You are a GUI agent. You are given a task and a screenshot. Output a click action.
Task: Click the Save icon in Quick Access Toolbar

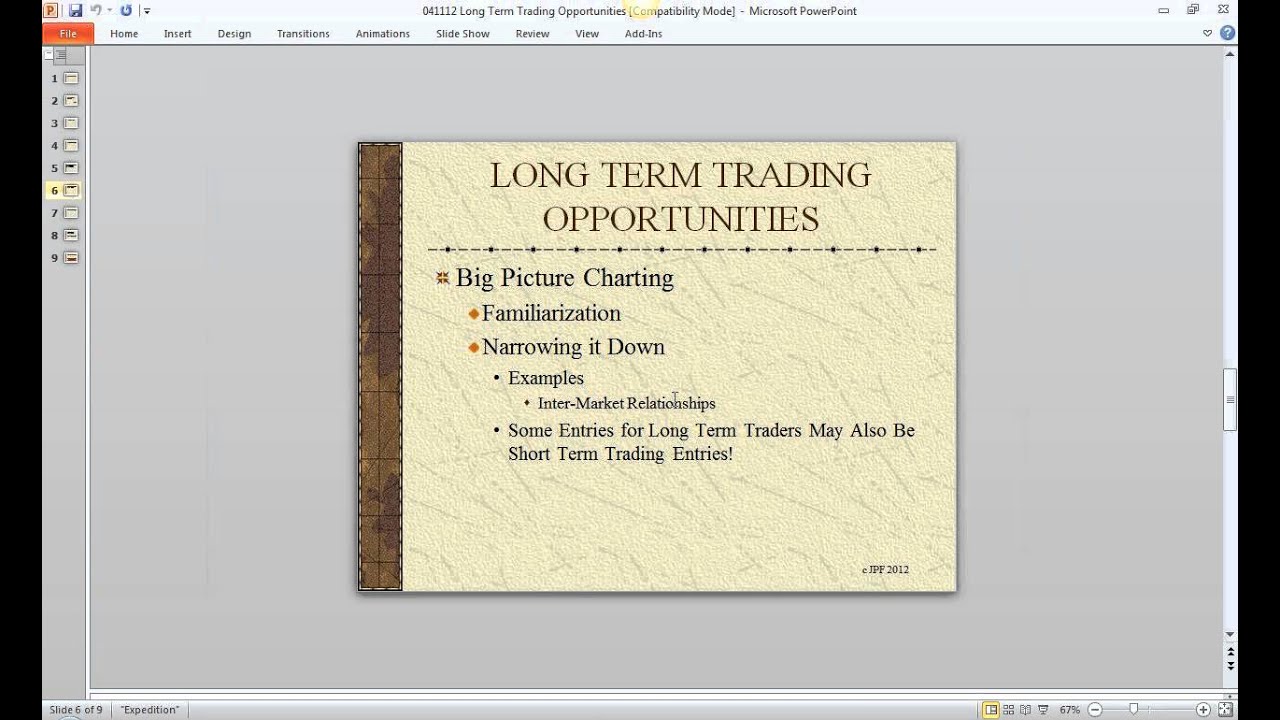[75, 11]
